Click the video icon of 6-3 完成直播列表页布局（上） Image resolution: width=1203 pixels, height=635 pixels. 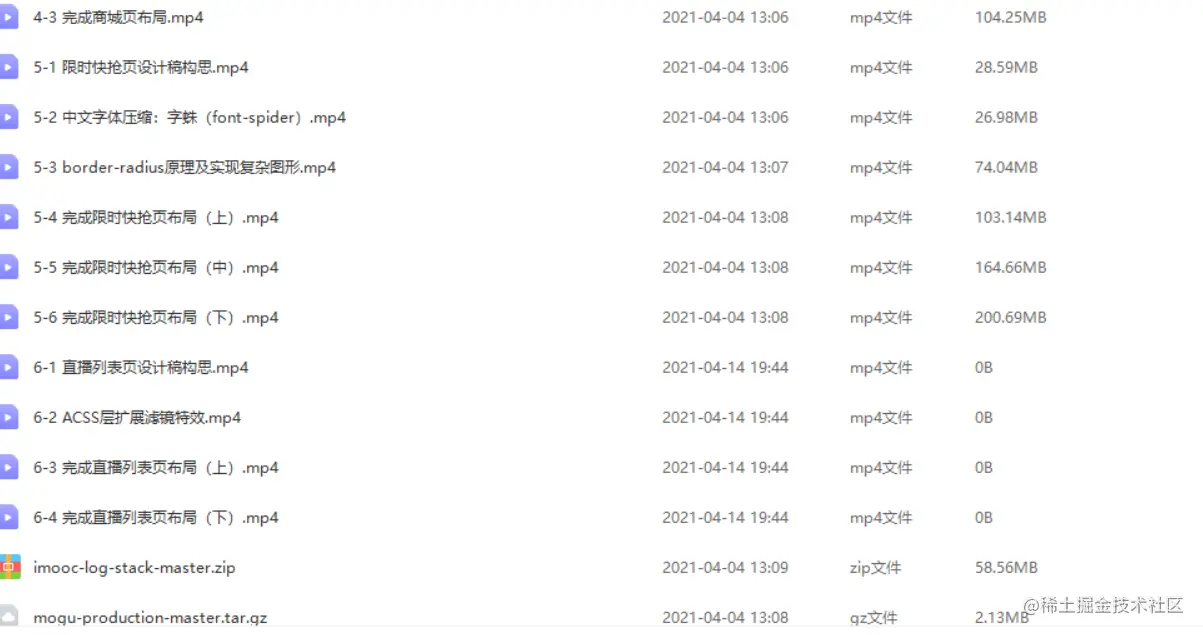(8, 467)
